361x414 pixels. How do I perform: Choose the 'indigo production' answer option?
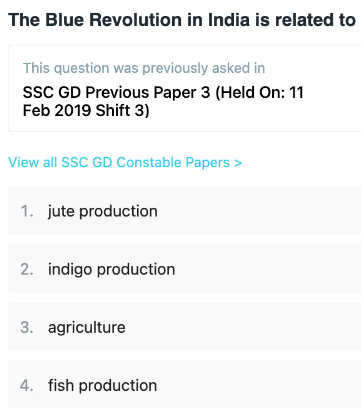[184, 269]
